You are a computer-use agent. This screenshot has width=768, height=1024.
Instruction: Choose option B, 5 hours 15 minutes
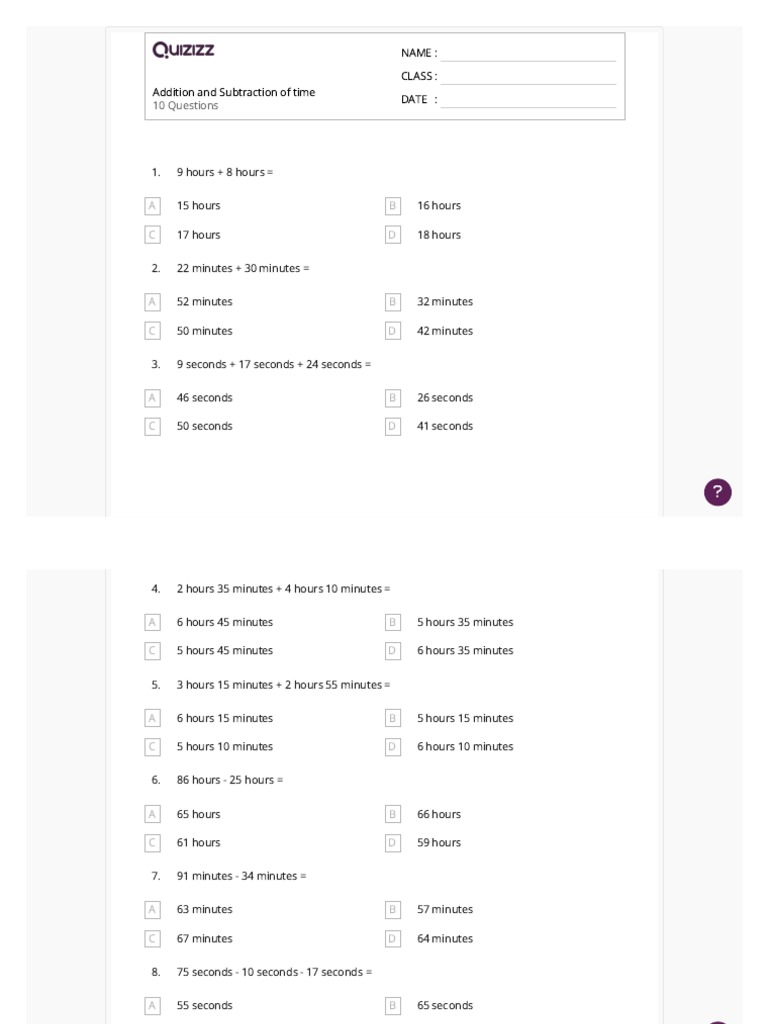(393, 718)
